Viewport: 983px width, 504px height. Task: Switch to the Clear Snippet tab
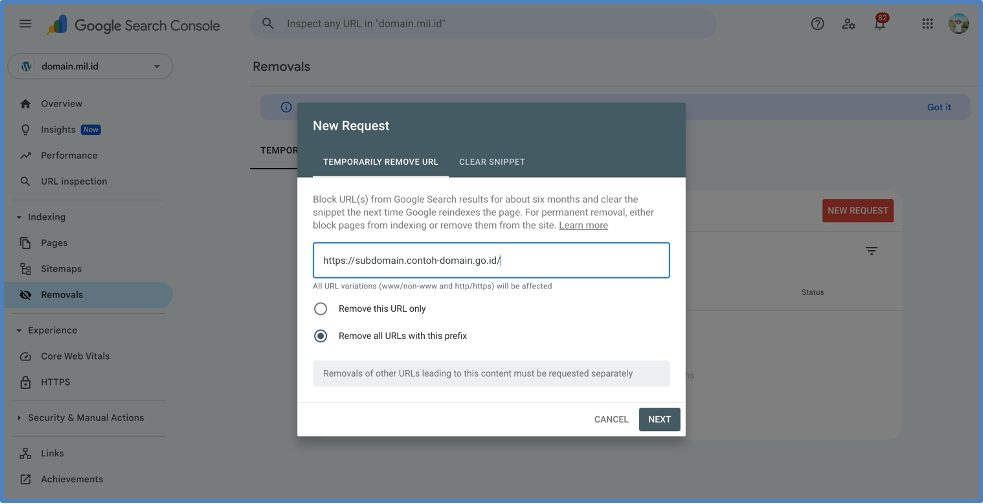click(x=491, y=162)
